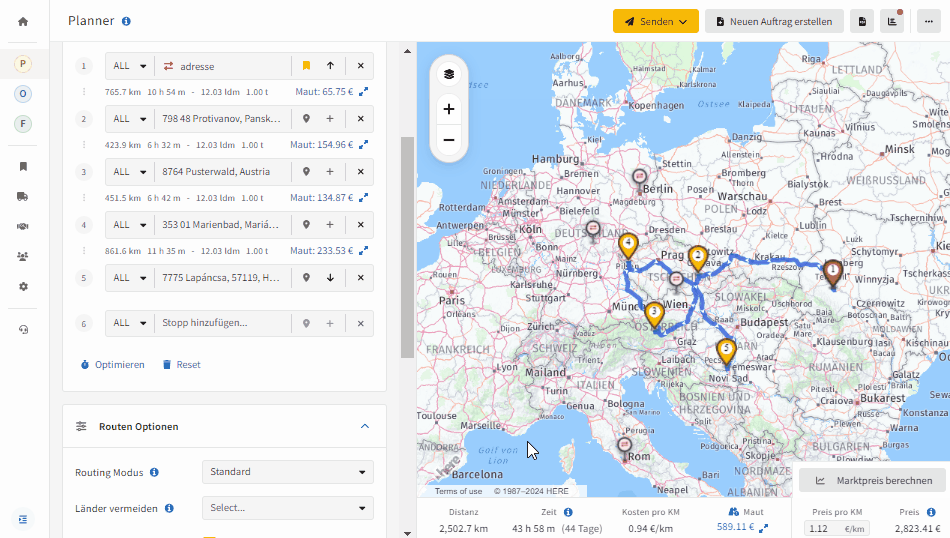Click the Preis info icon
The width and height of the screenshot is (950, 538).
pos(931,512)
